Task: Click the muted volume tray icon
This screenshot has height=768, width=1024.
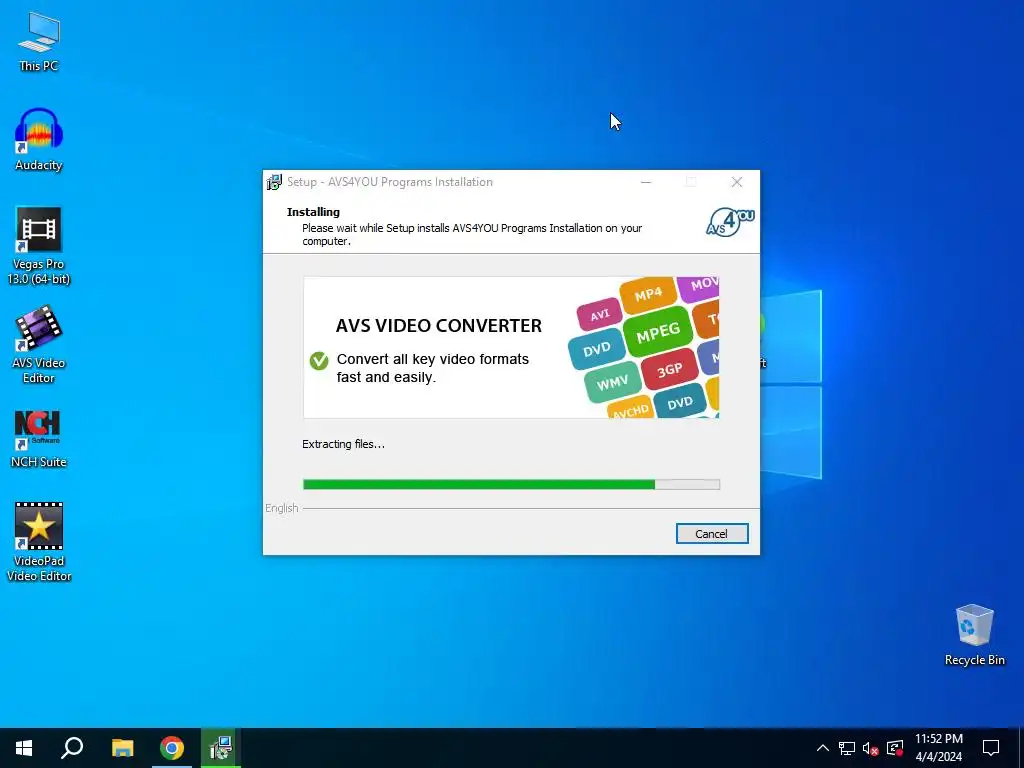Action: click(x=871, y=748)
